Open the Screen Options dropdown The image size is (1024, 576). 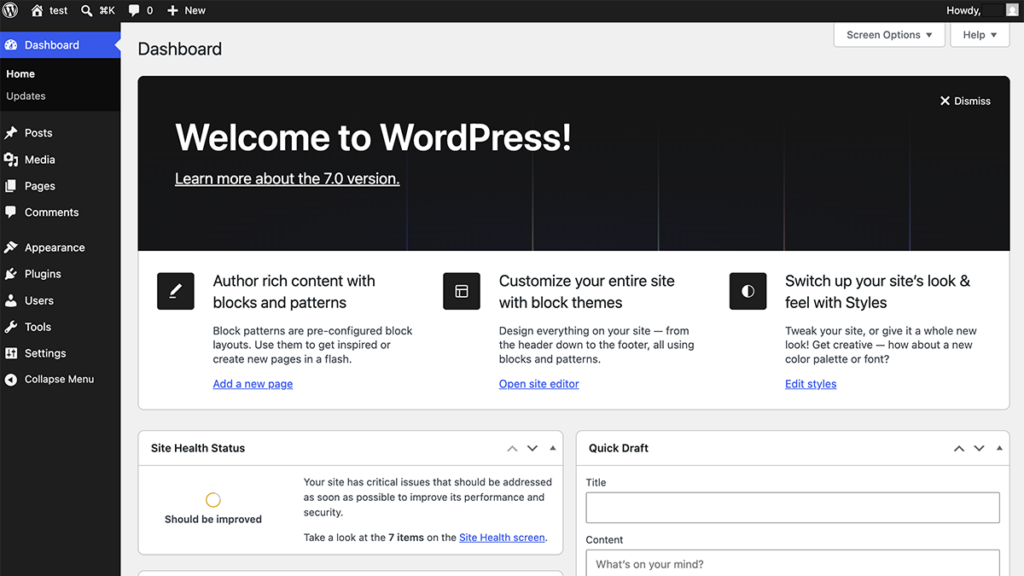coord(888,35)
